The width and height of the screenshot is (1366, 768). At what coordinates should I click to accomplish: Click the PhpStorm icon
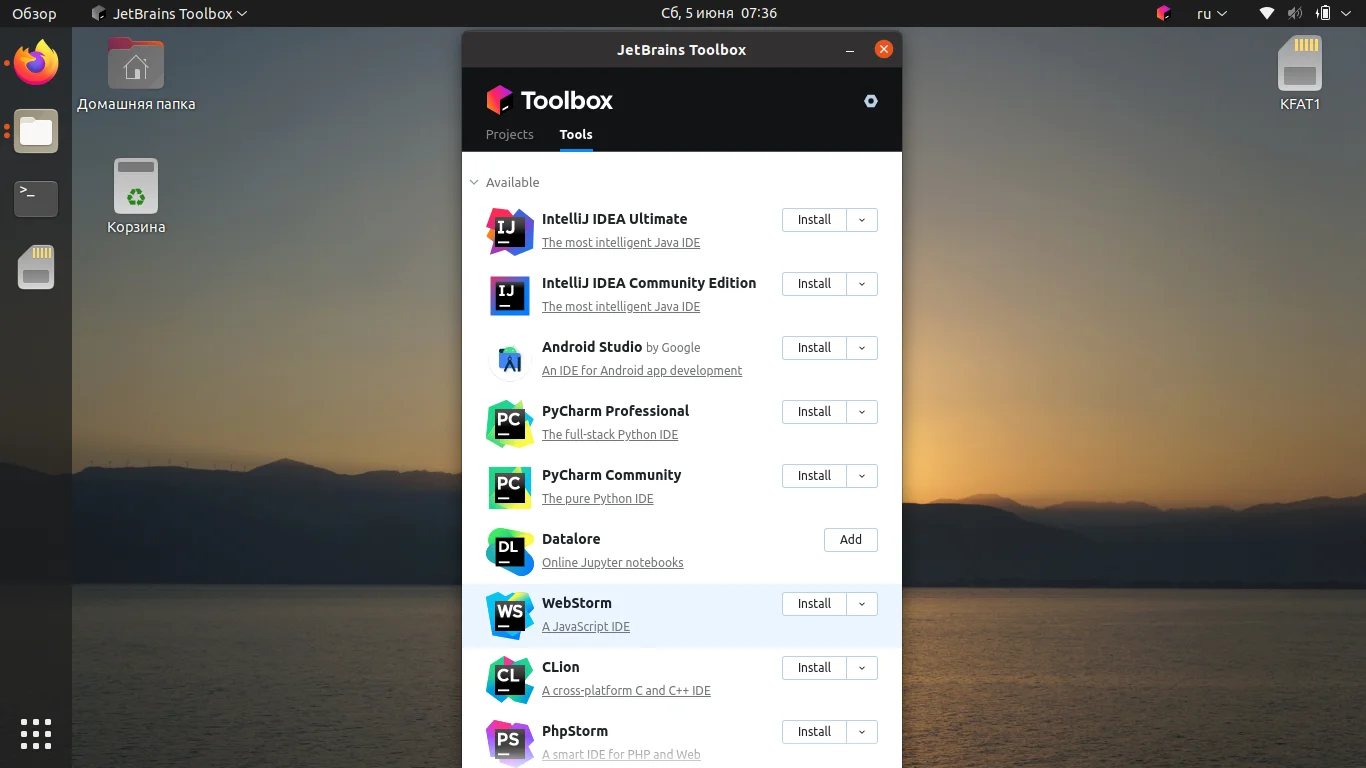pyautogui.click(x=509, y=743)
